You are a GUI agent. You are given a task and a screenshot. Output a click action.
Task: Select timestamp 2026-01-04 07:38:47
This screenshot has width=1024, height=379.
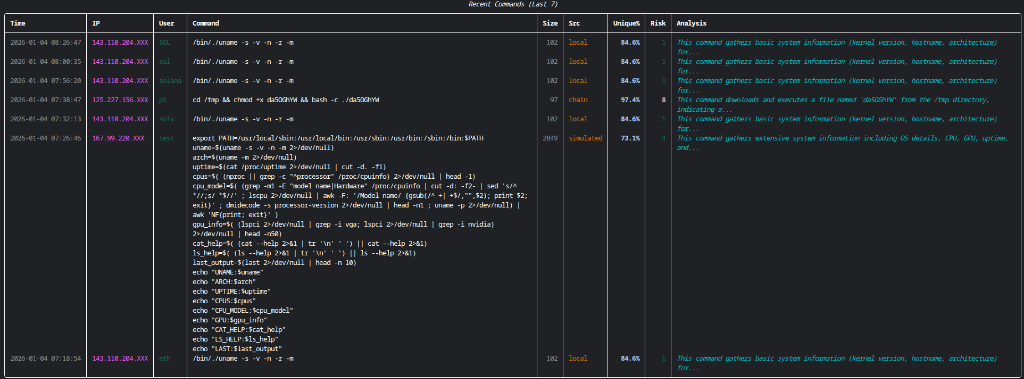tap(46, 100)
